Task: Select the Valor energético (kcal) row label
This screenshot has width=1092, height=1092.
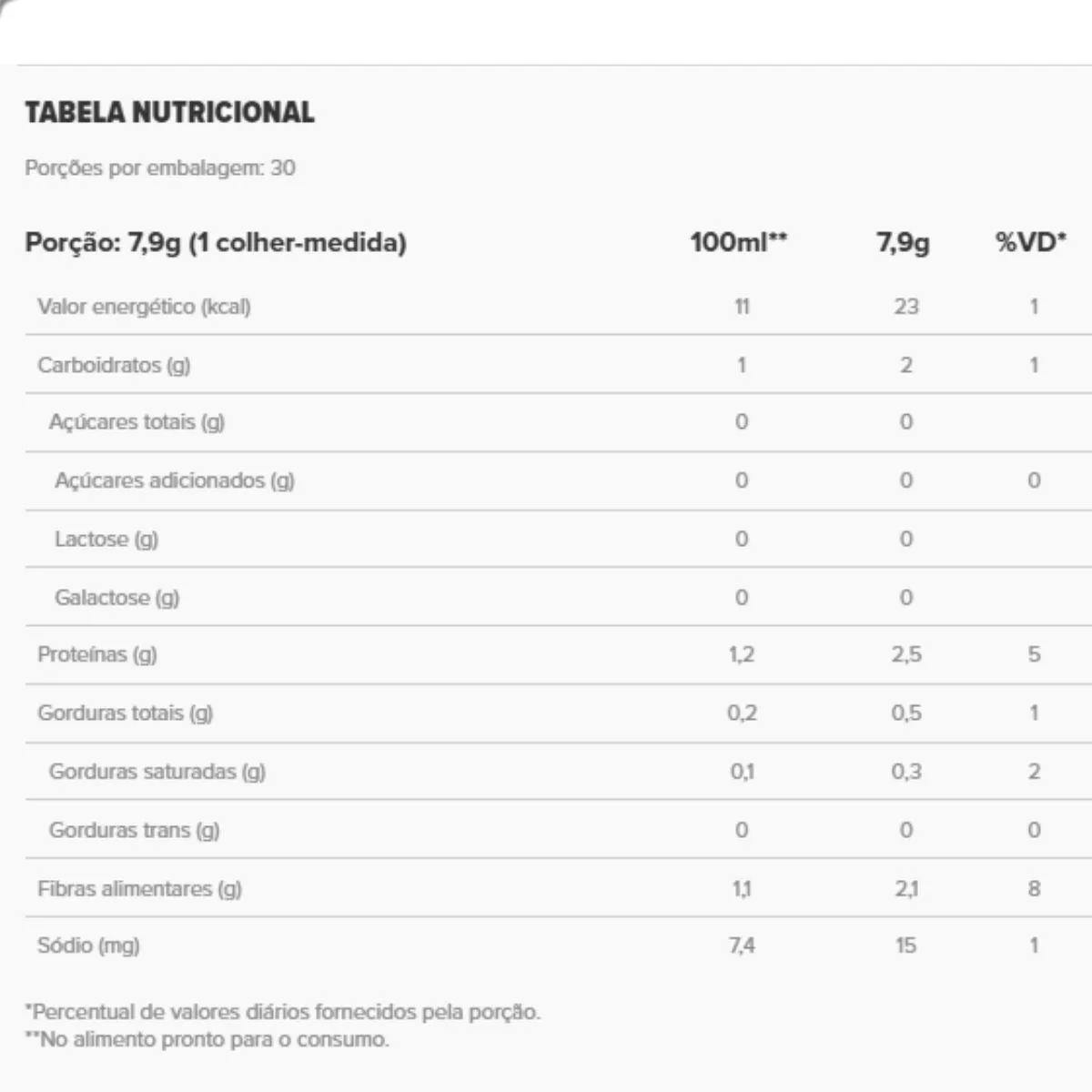Action: pos(144,307)
